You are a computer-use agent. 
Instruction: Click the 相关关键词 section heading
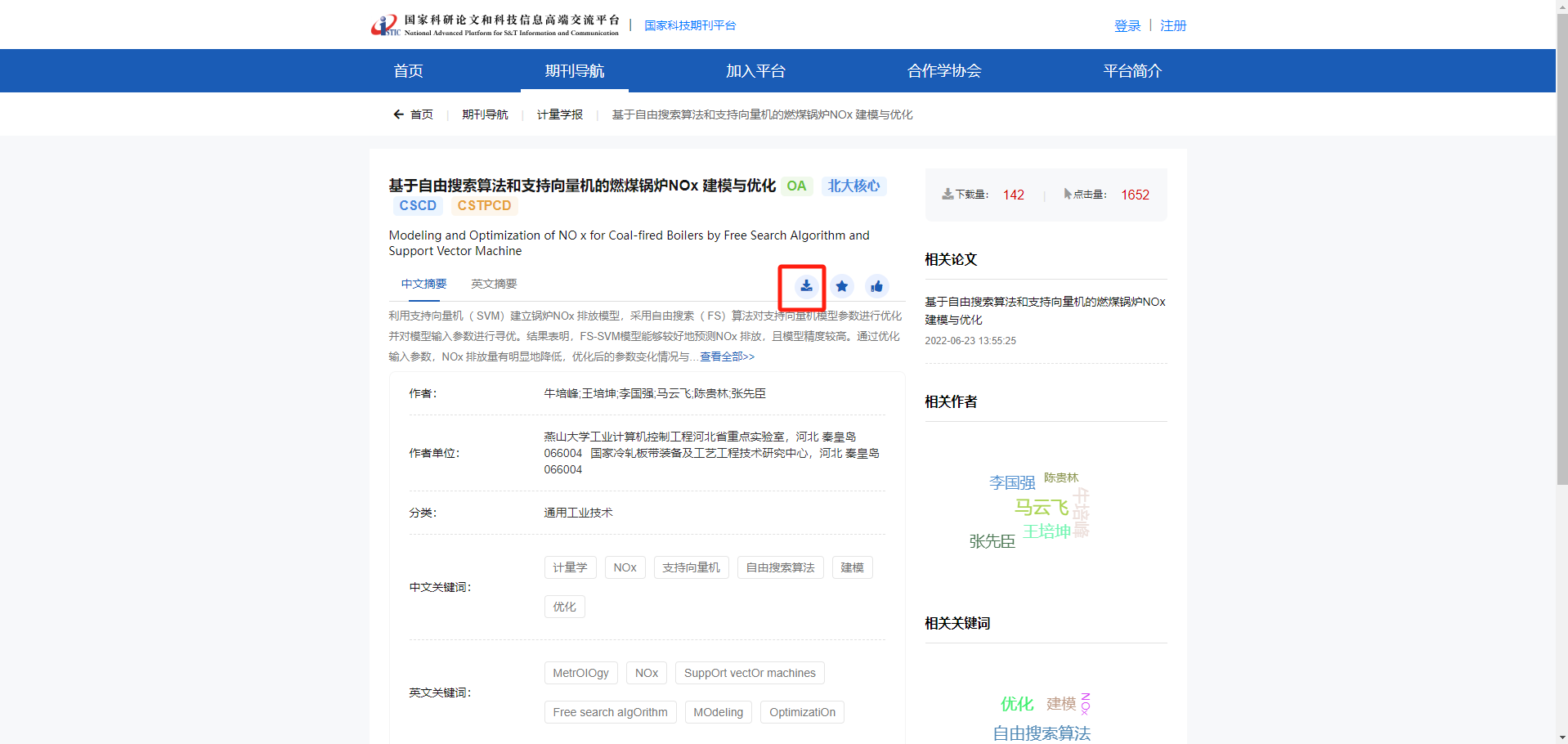[957, 623]
